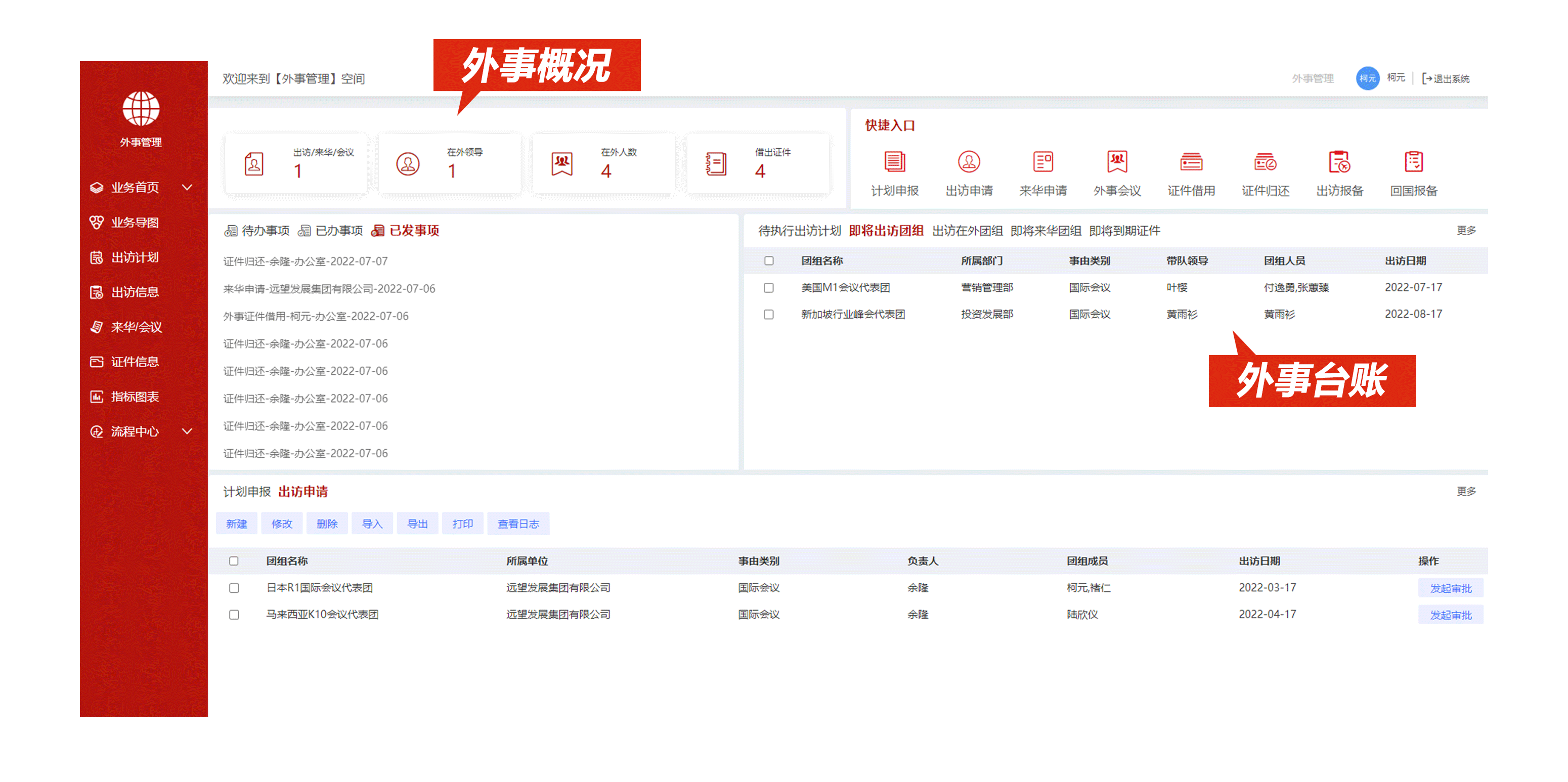Image resolution: width=1568 pixels, height=782 pixels.
Task: 点击出访报备图标
Action: click(x=1340, y=163)
